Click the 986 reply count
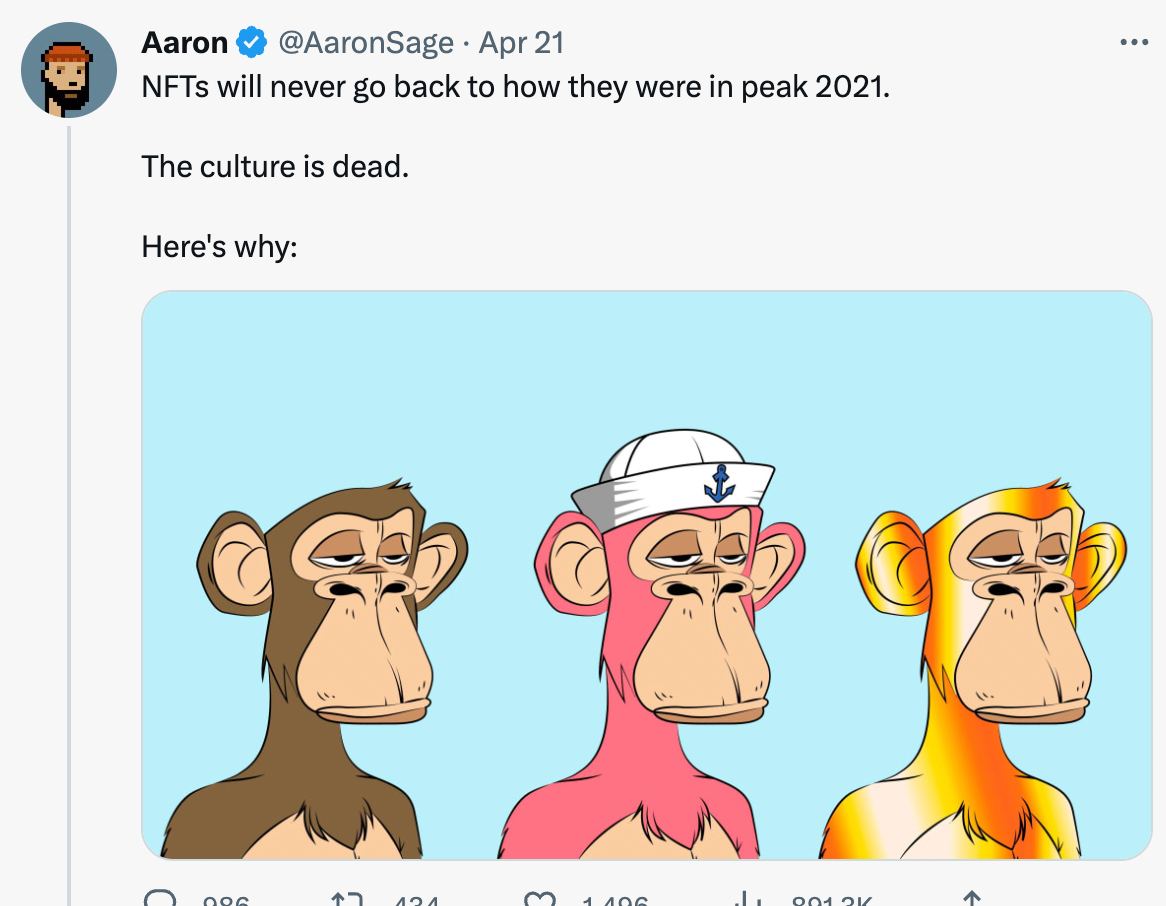1166x906 pixels. 226,900
